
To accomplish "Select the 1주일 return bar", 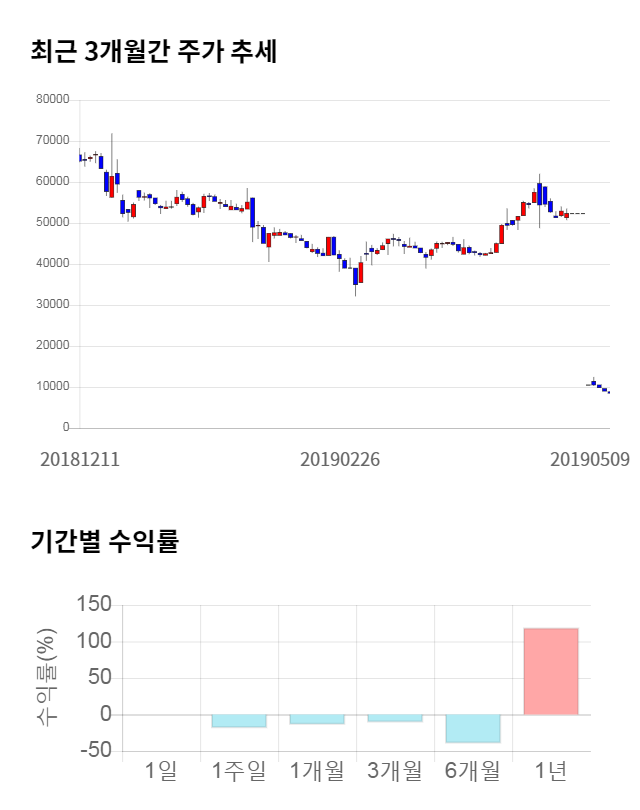I will click(238, 721).
